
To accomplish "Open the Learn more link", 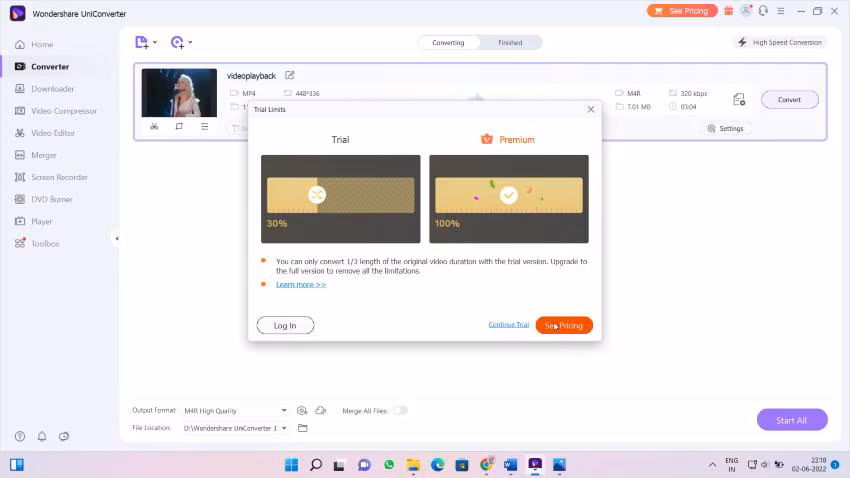I will coord(301,285).
